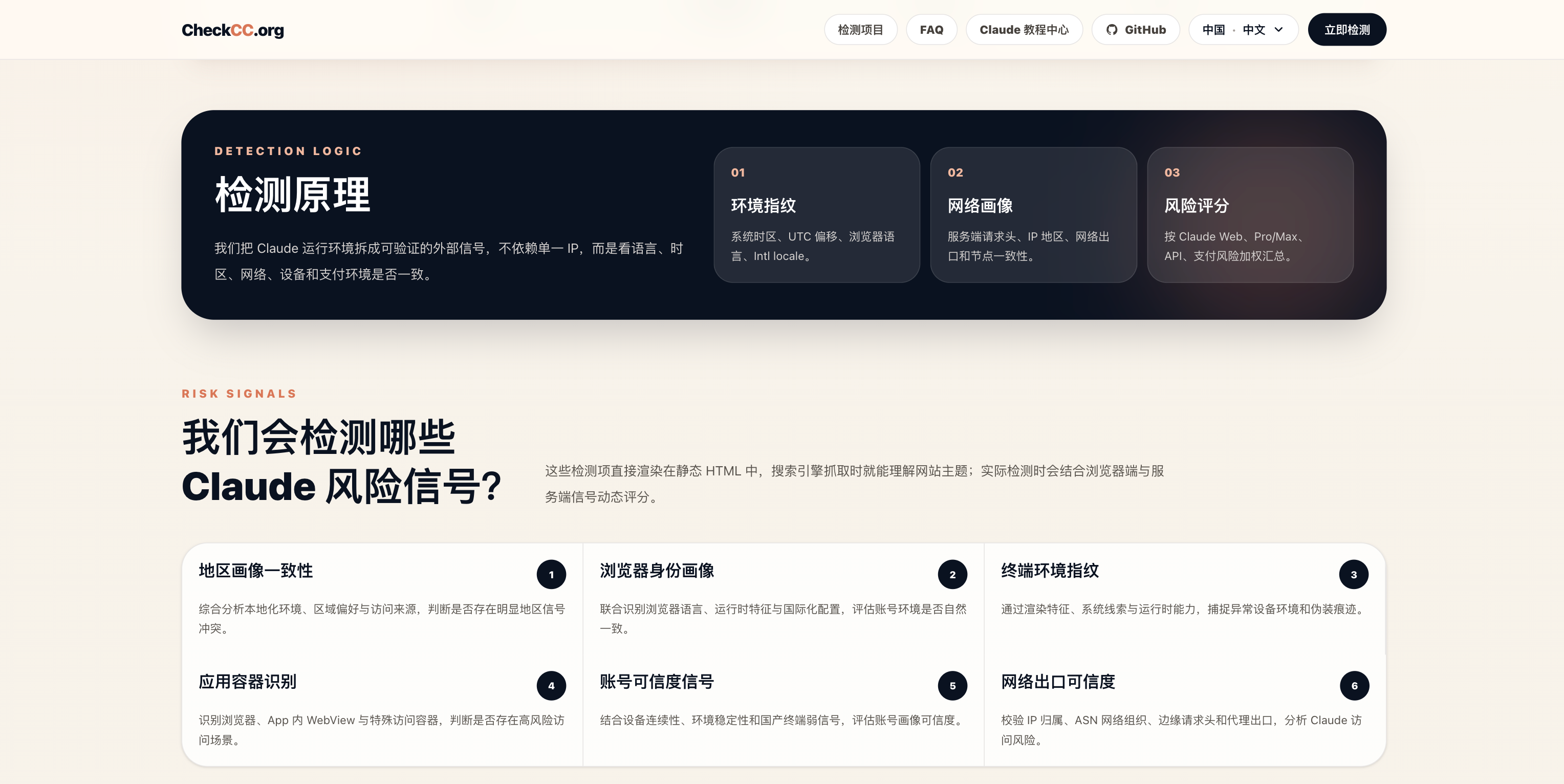Click description starting 服务端请求头、IP 地区
Screen dimensions: 1564x784
tap(1029, 246)
